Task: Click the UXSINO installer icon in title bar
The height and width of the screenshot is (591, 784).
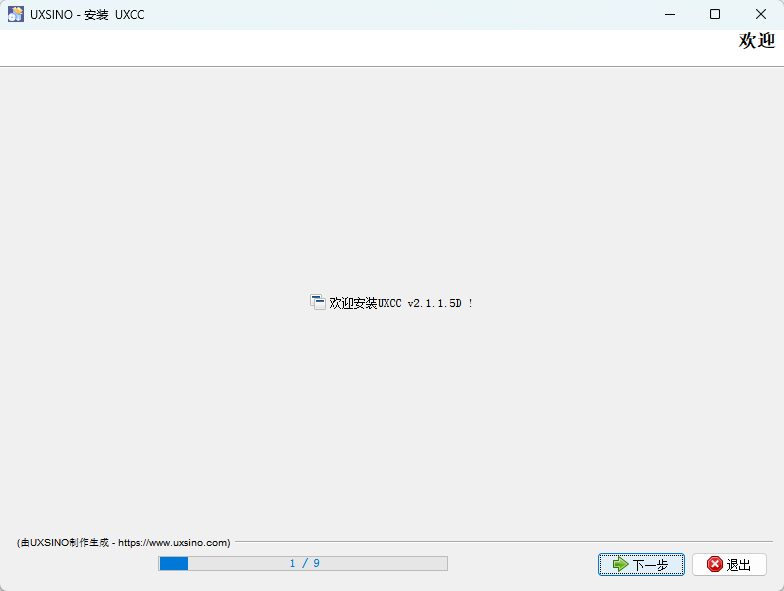Action: click(x=16, y=14)
